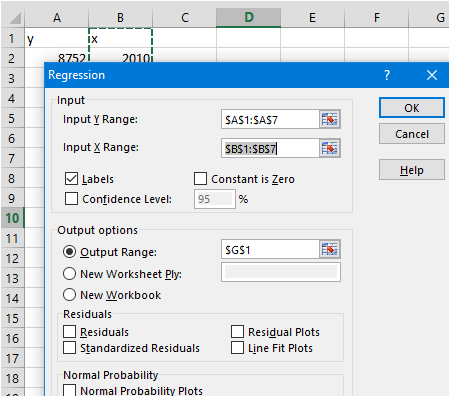Close the Regression dialog with the X
The image size is (450, 397).
click(432, 75)
